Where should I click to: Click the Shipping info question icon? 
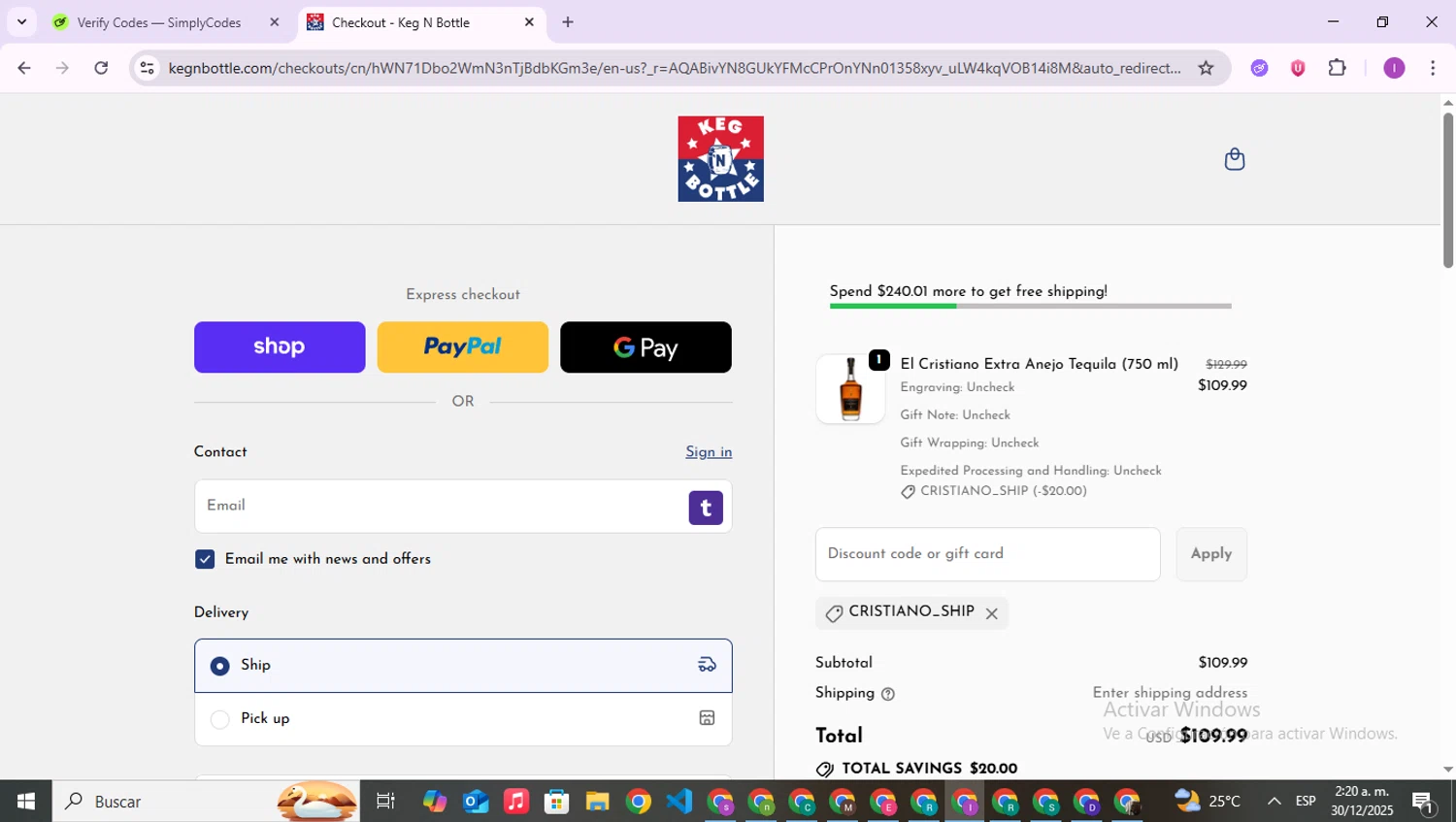pyautogui.click(x=887, y=694)
